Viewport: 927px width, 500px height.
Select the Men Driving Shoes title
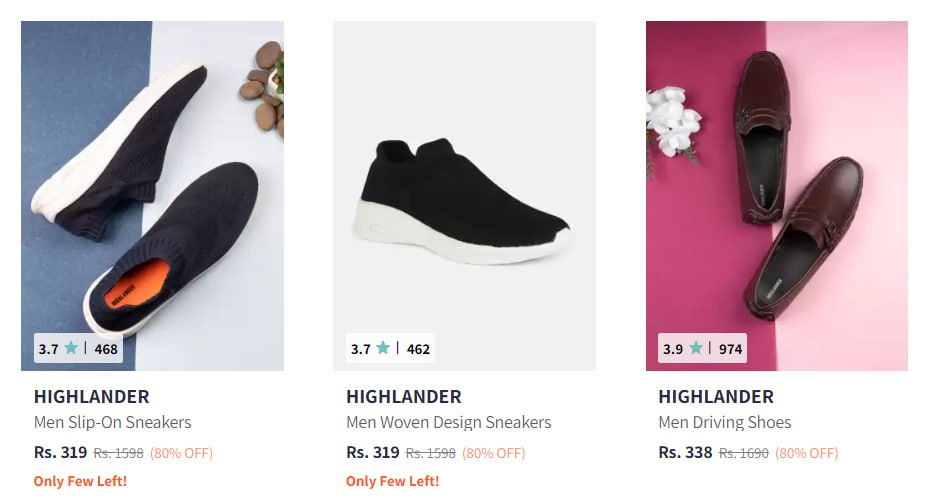724,422
